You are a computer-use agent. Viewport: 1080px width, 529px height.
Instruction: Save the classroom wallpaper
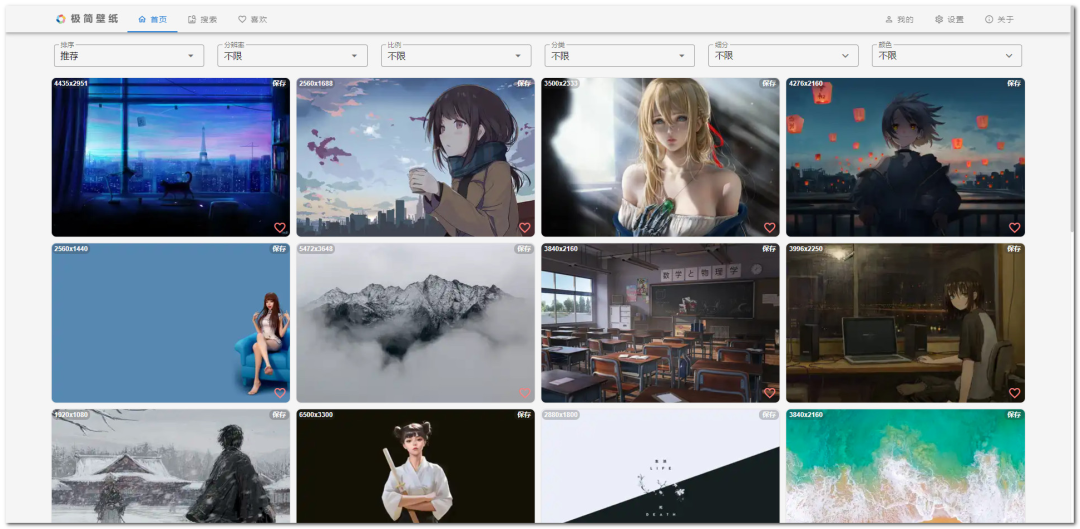coord(769,249)
